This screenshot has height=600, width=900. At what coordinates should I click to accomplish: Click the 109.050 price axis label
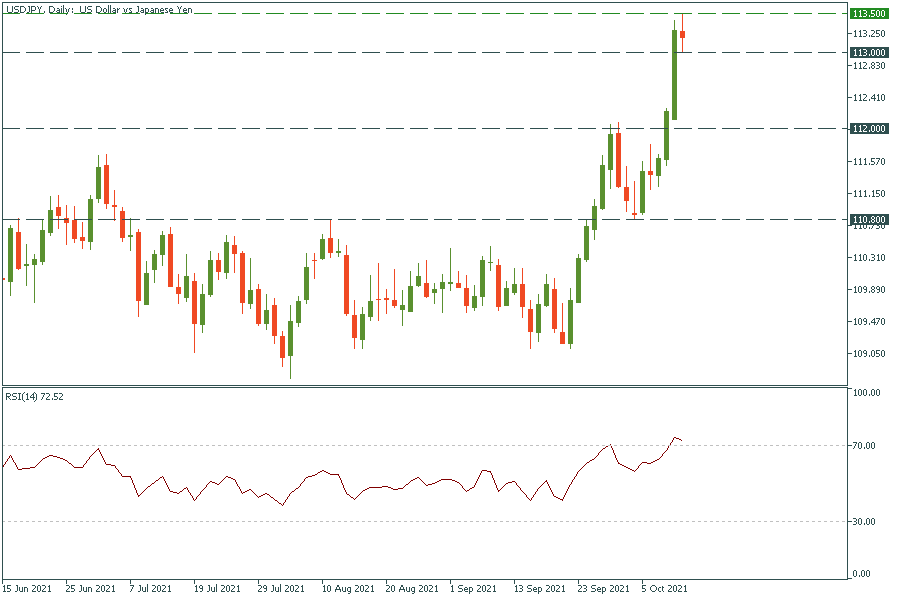pyautogui.click(x=867, y=354)
